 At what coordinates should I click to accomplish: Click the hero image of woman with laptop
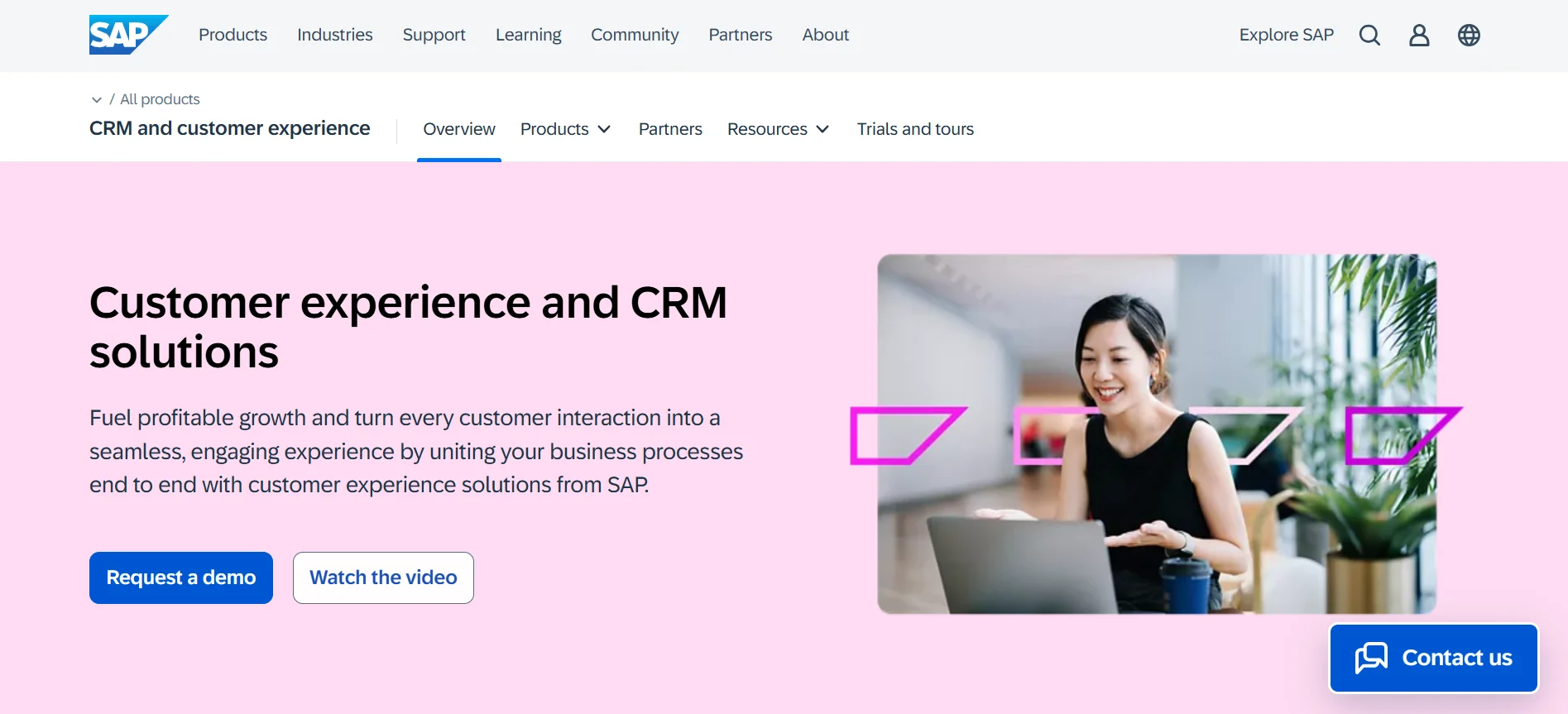1157,434
